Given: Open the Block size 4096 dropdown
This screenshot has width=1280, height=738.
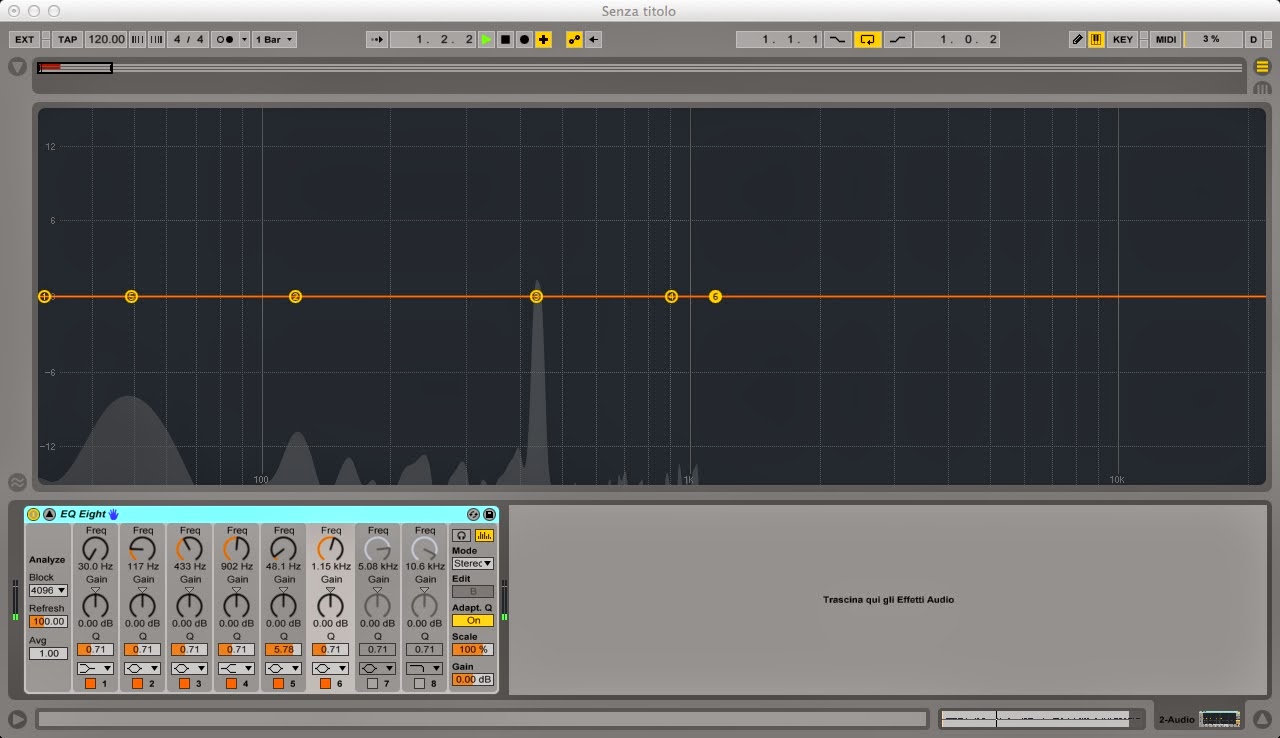Looking at the screenshot, I should [48, 590].
